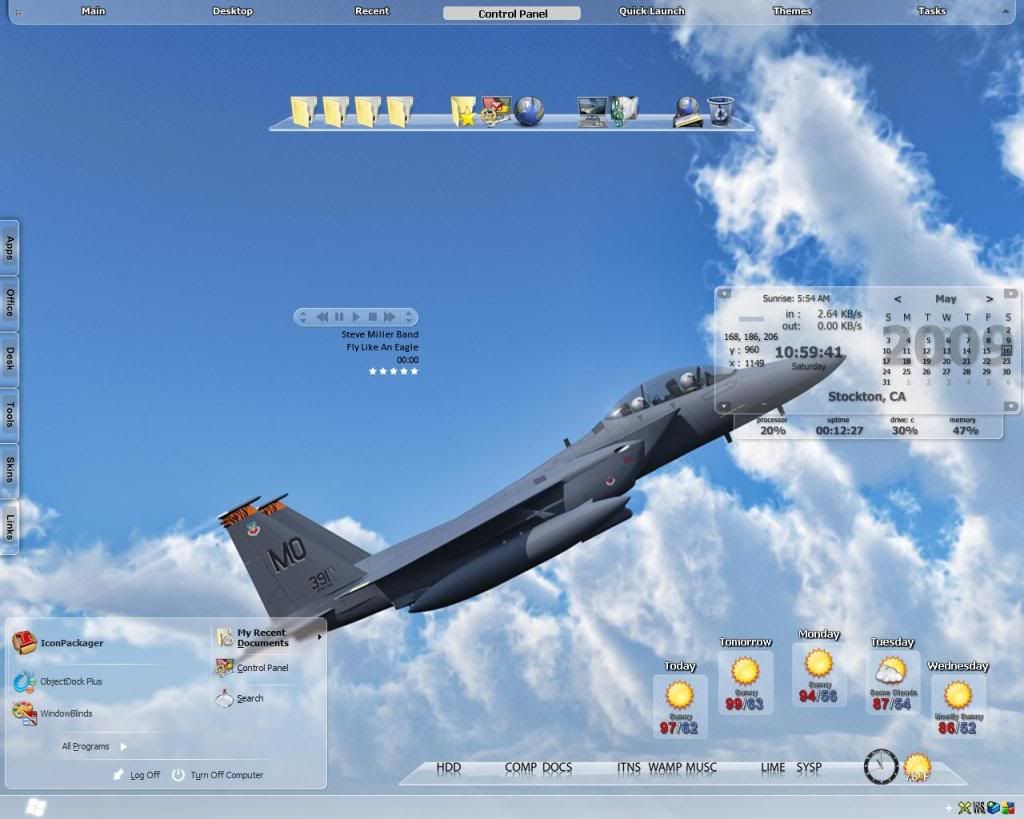The height and width of the screenshot is (819, 1024).
Task: Click Turn Off Computer button
Action: click(x=217, y=775)
